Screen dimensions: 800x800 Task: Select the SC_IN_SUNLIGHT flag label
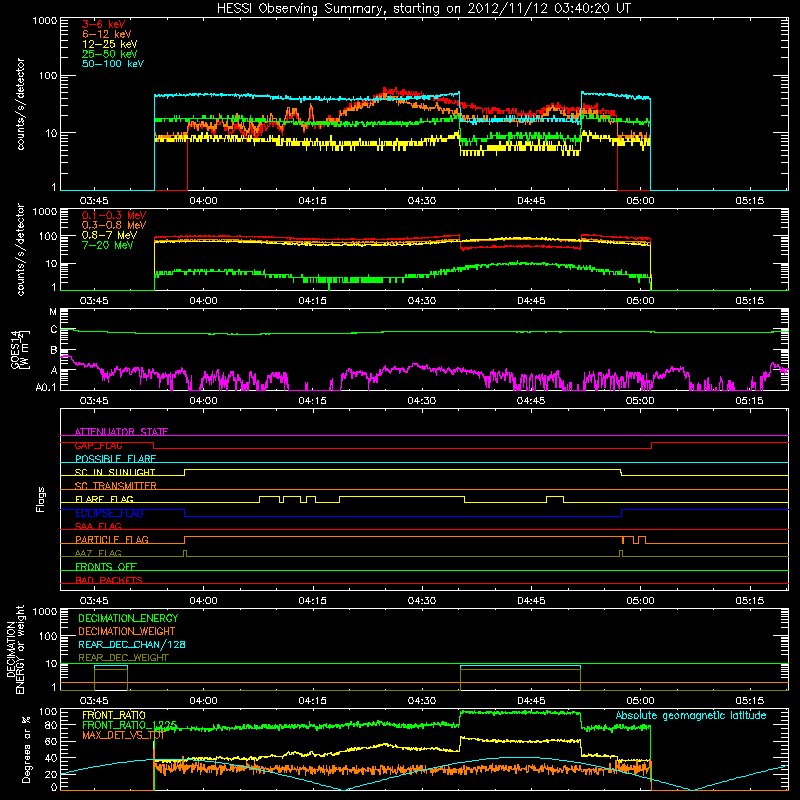tap(115, 472)
